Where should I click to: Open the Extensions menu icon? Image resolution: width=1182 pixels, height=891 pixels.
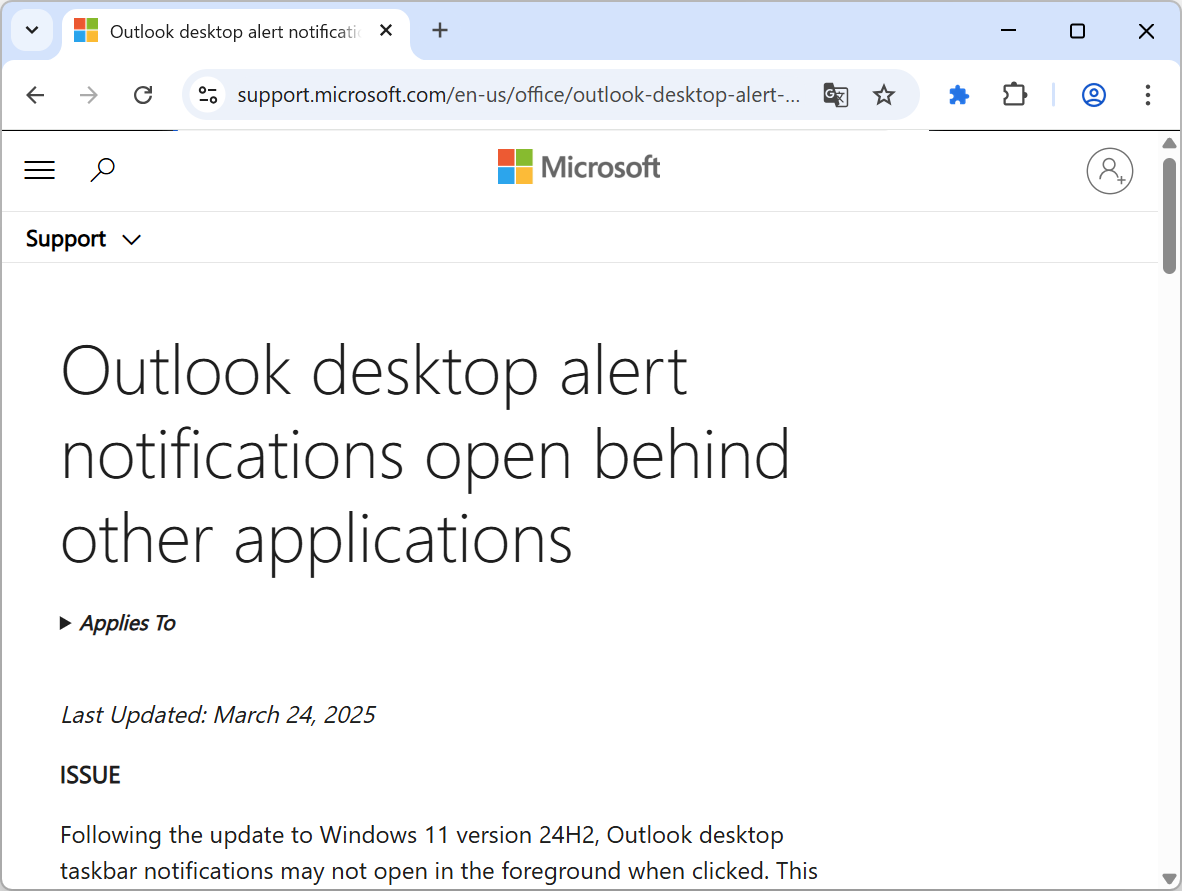coord(1015,95)
